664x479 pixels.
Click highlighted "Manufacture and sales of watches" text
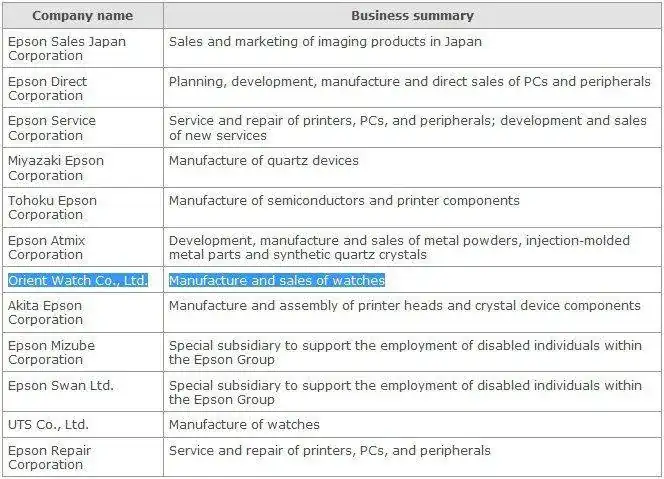276,280
